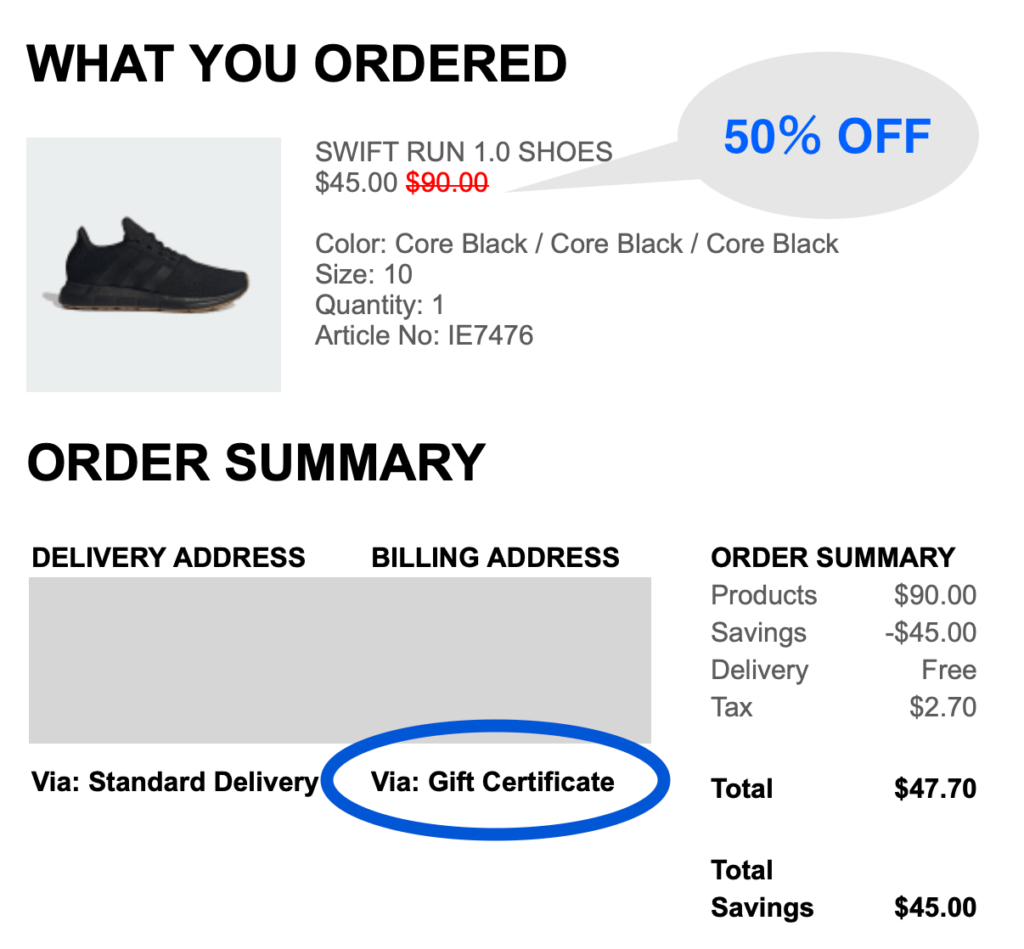Click the Tax $2.70 amount

pyautogui.click(x=942, y=707)
